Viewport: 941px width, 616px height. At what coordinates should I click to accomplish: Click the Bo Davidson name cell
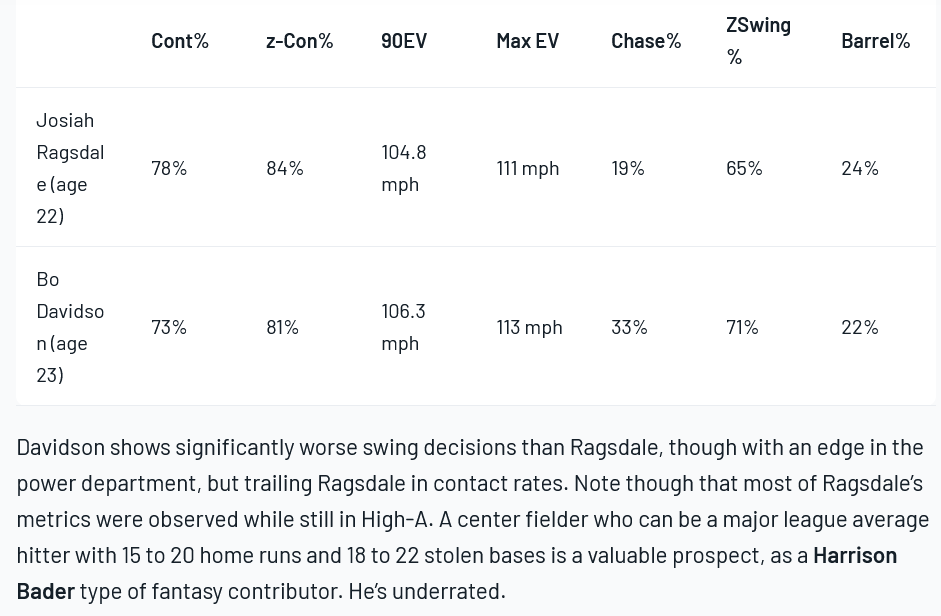pyautogui.click(x=70, y=327)
